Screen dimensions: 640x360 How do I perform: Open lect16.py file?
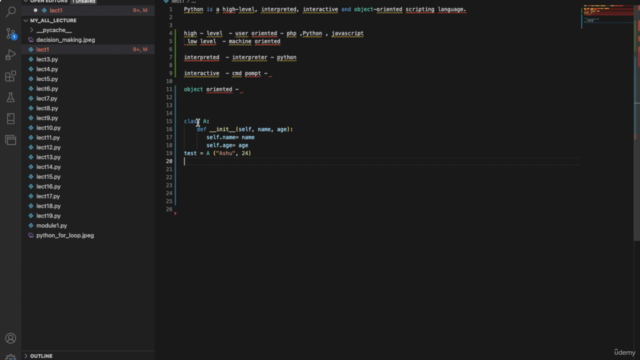[48, 187]
